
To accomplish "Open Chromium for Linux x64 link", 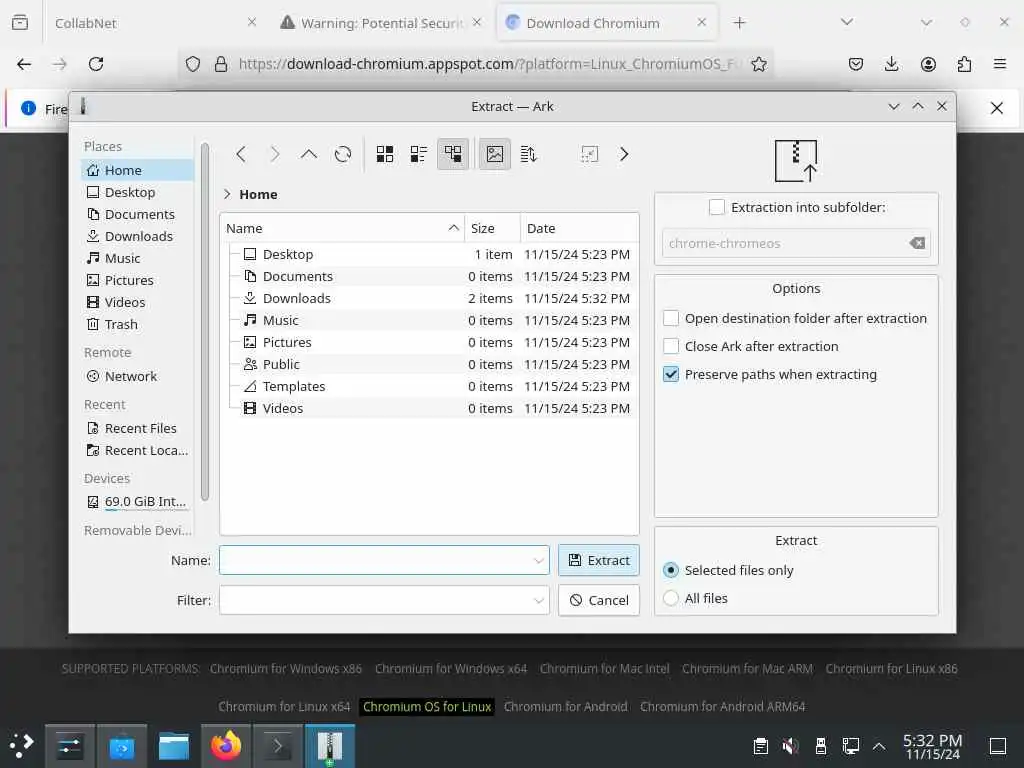I will click(284, 707).
